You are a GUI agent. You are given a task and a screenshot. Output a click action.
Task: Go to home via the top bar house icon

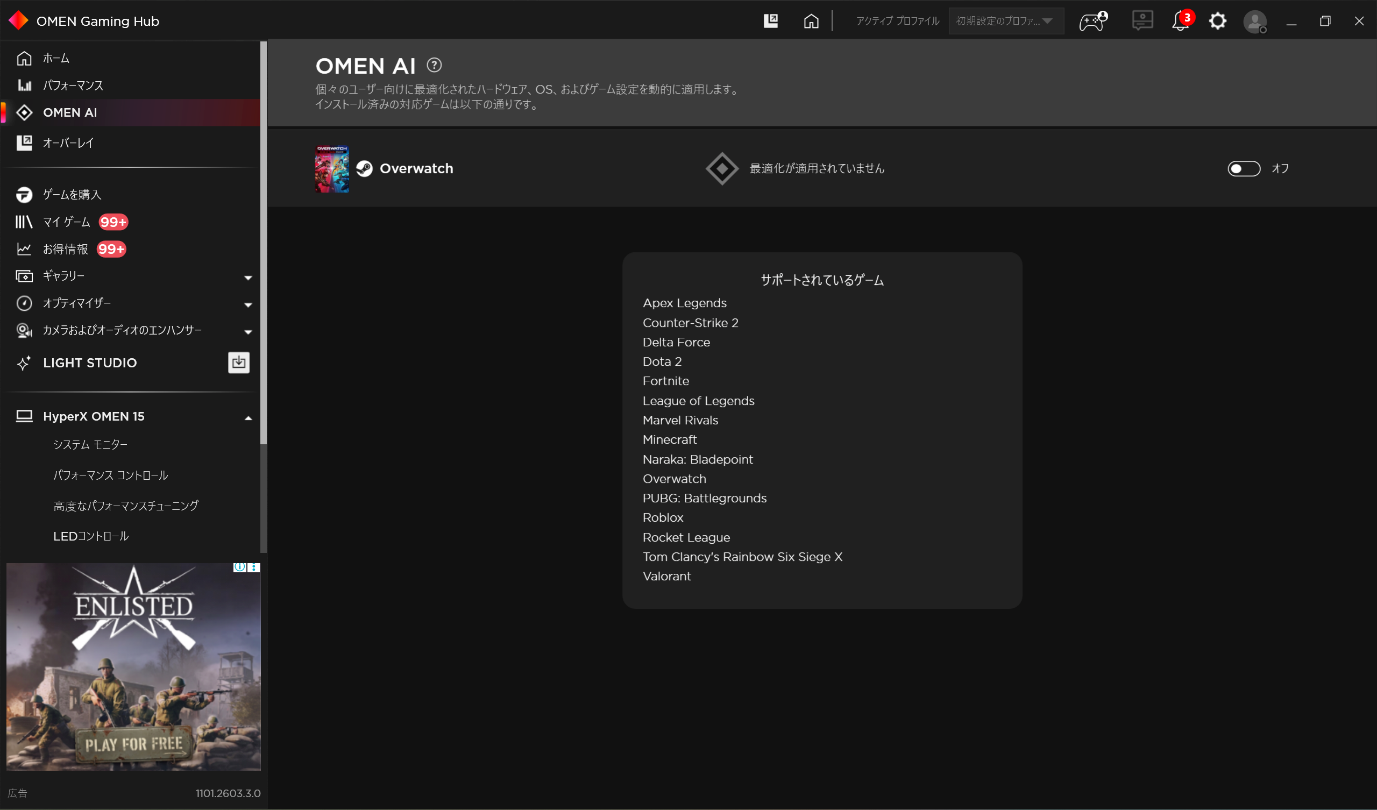tap(811, 21)
